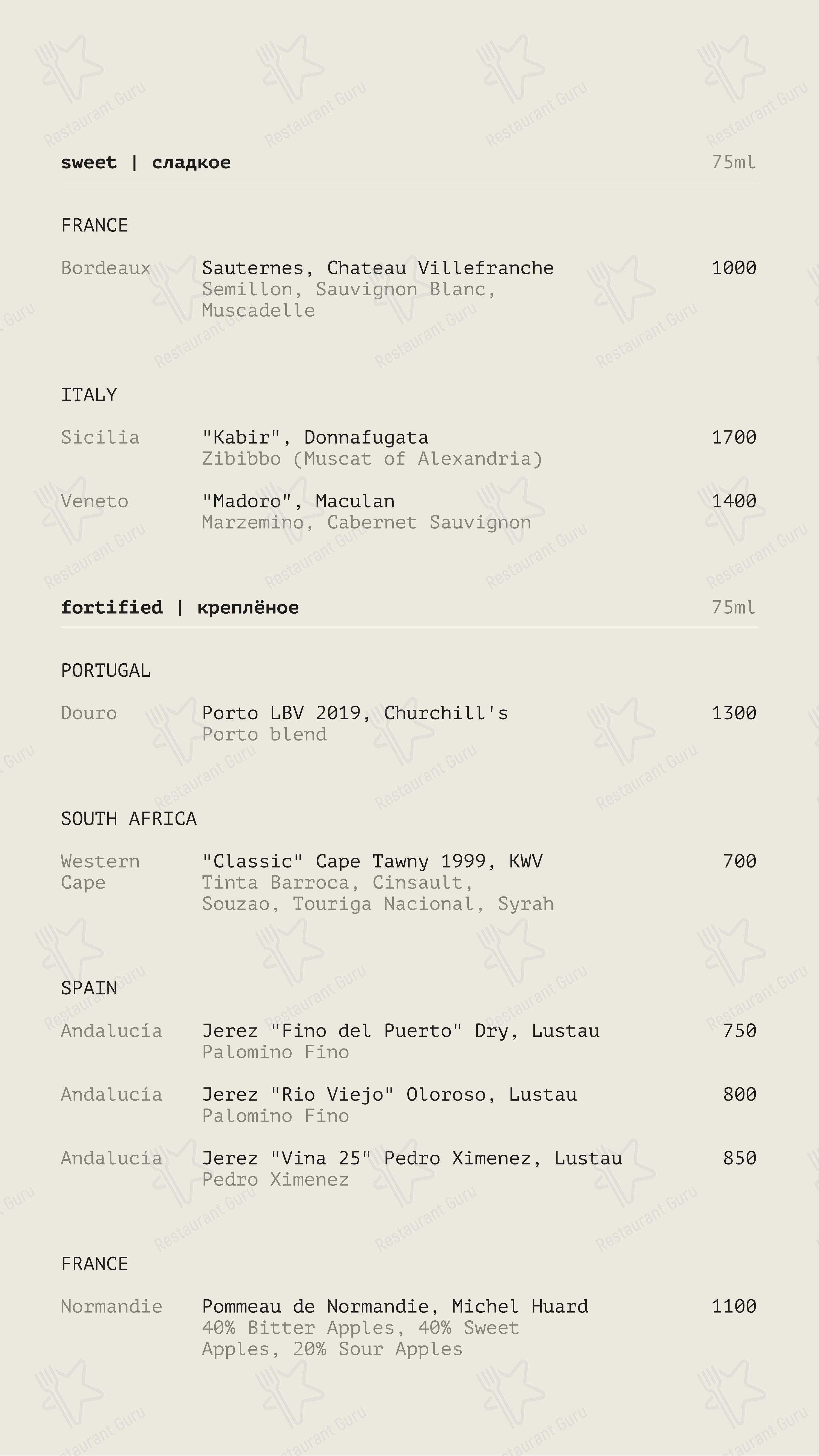Click the "fortified | креплёное" section heading
The height and width of the screenshot is (1456, 819).
[179, 608]
